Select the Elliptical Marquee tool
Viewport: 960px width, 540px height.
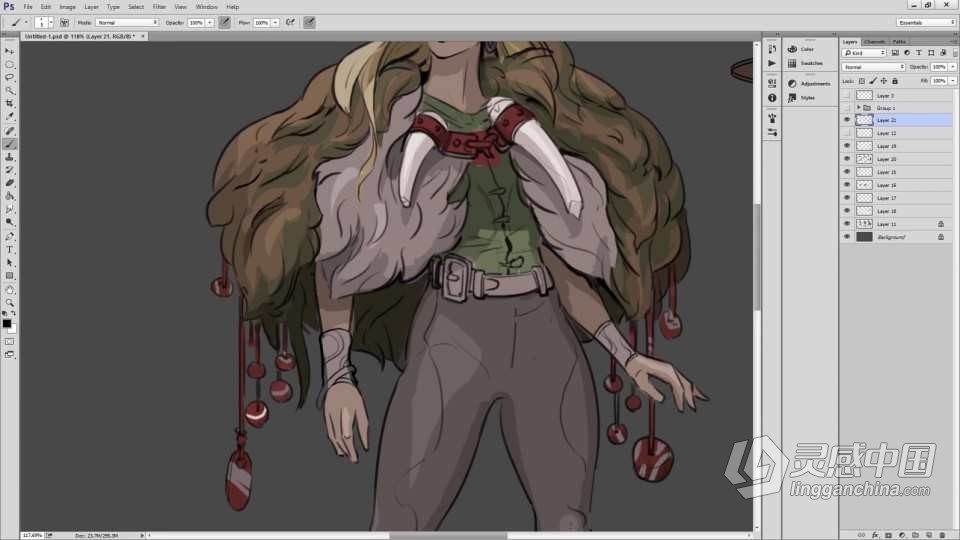point(9,64)
